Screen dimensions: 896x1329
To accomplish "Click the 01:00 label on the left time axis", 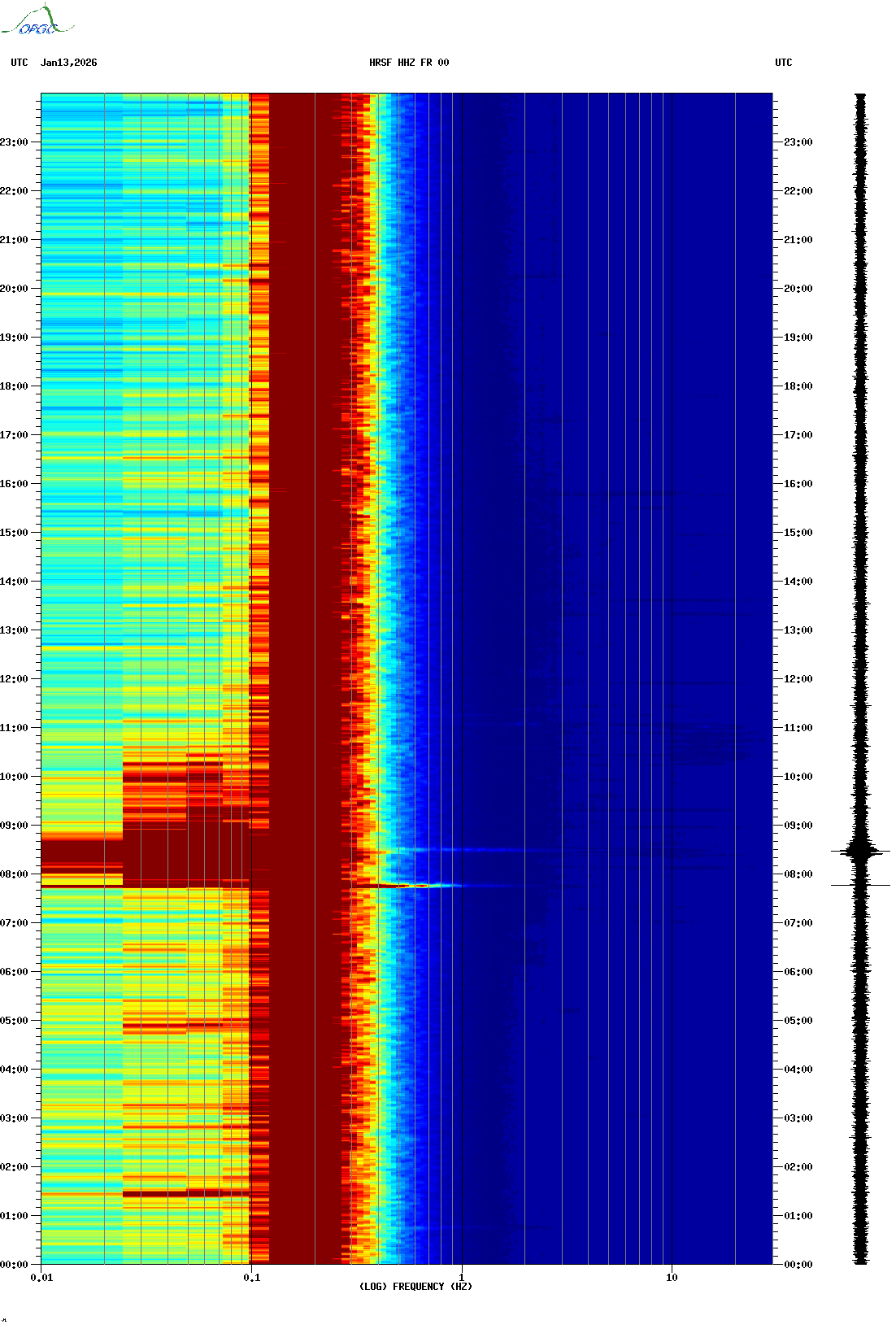I will [x=14, y=1216].
